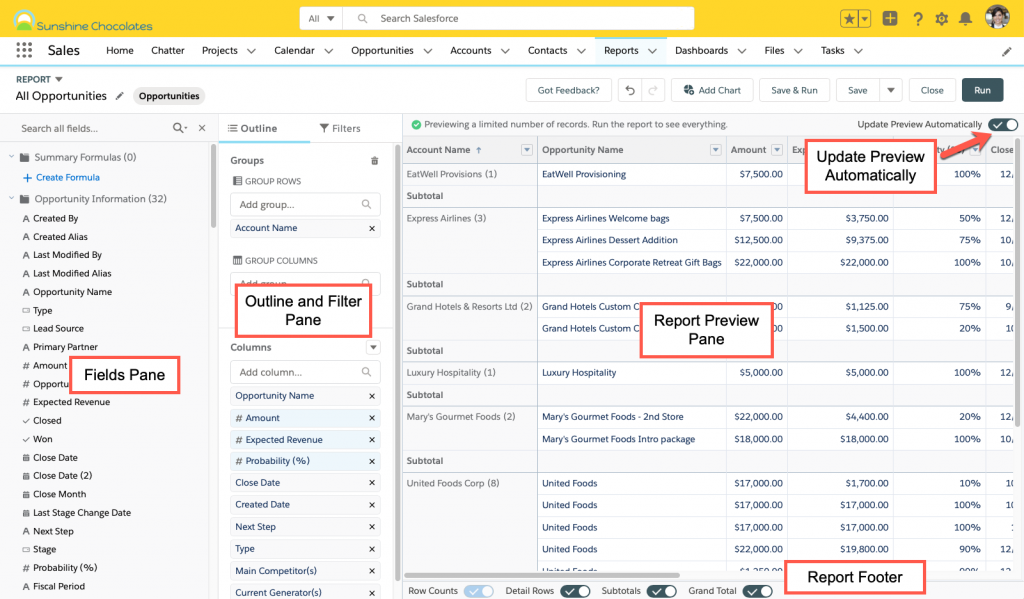Click the fields search magnifier icon
Screen dimensions: 1024x599
[179, 128]
